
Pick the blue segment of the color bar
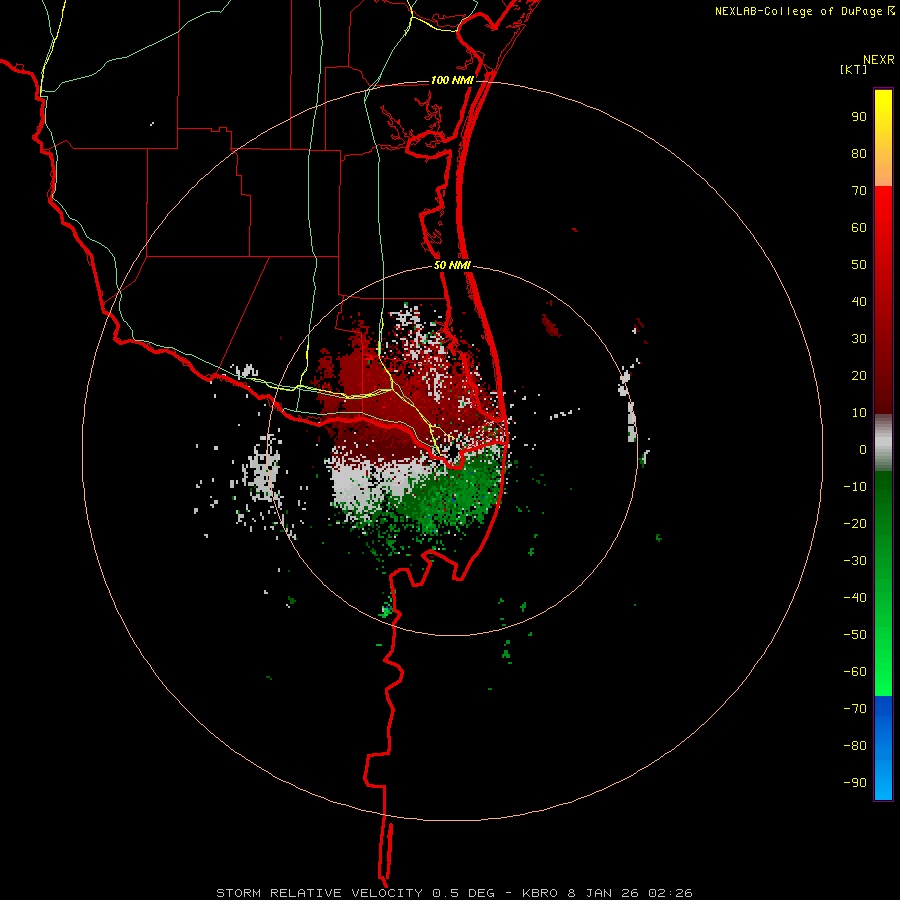883,748
